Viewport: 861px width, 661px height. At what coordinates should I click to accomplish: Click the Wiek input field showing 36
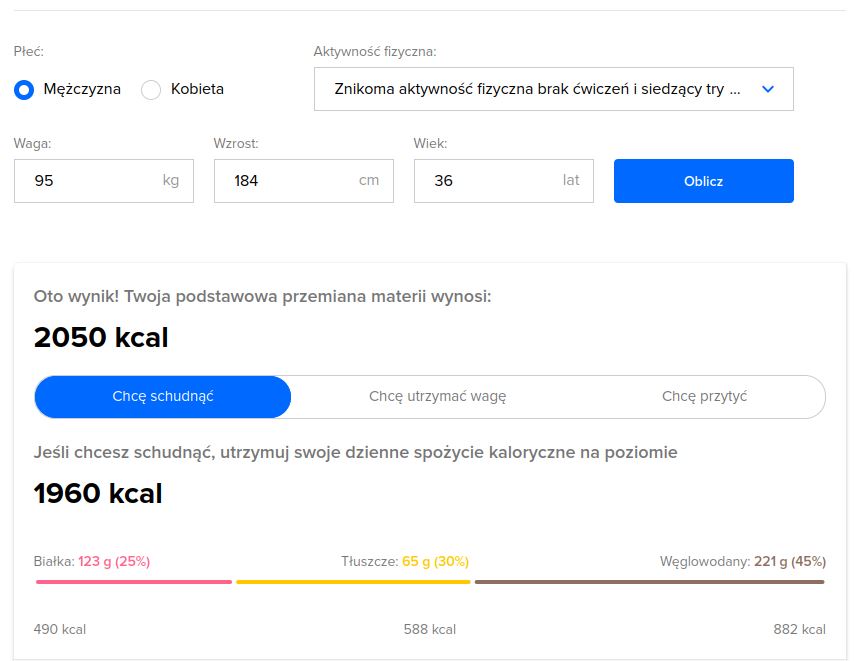click(504, 181)
